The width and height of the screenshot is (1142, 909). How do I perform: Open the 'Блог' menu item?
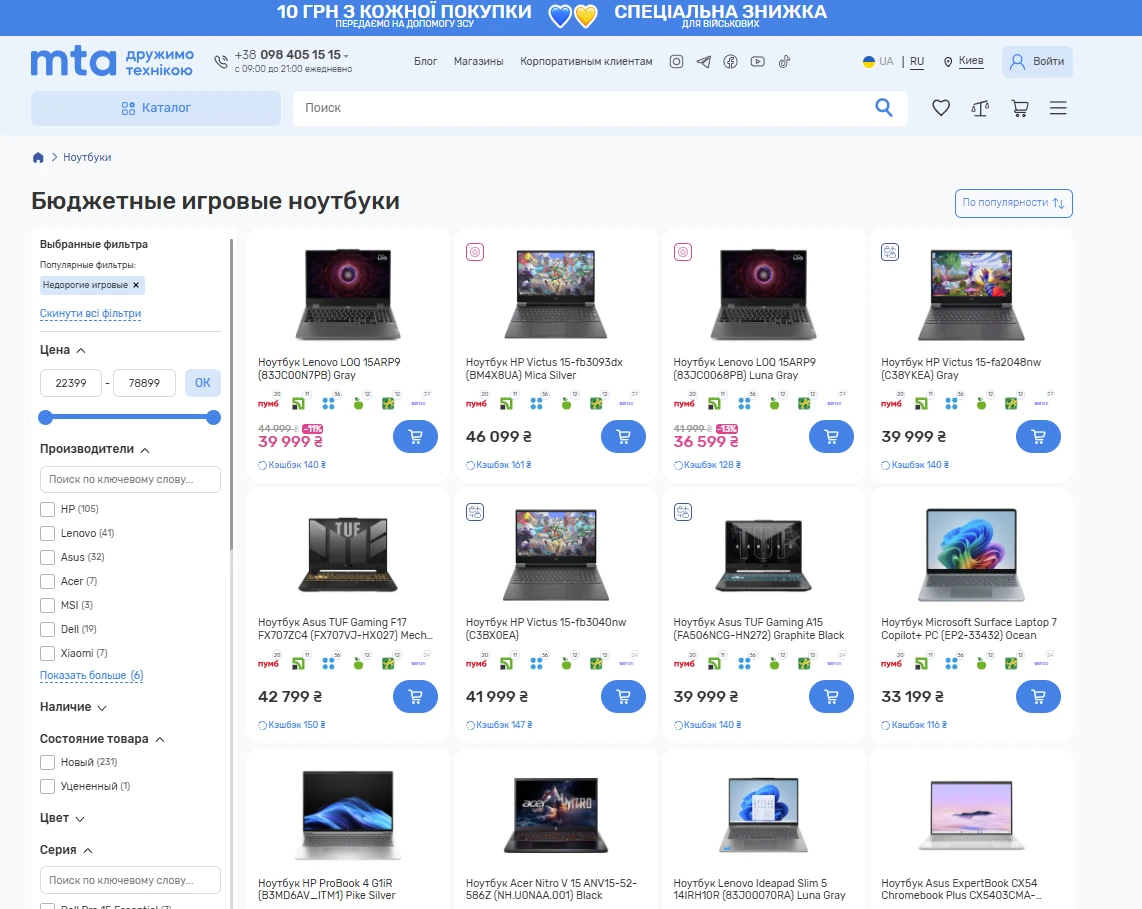tap(425, 62)
